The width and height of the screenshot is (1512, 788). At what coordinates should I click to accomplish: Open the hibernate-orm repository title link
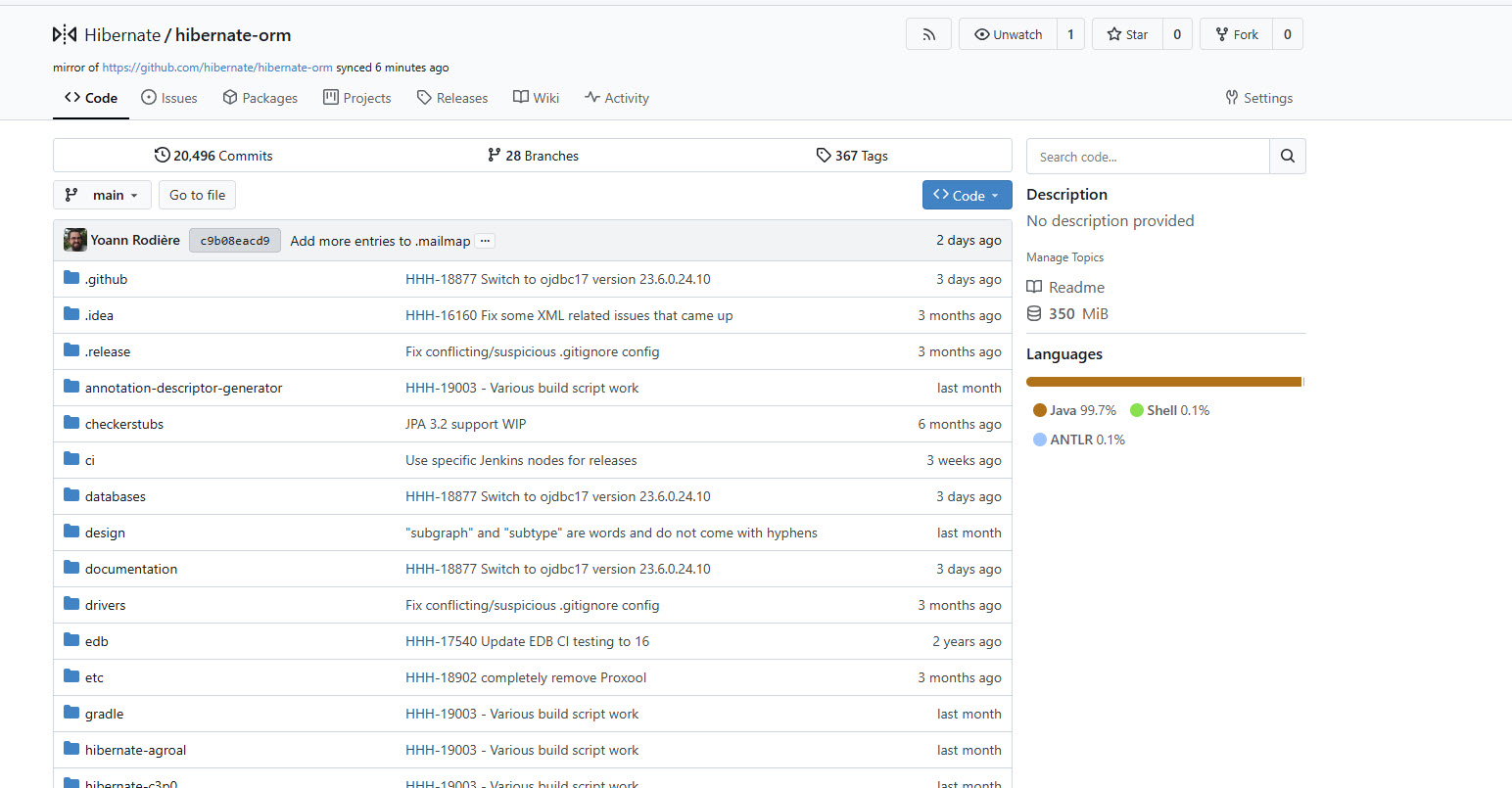[x=233, y=34]
